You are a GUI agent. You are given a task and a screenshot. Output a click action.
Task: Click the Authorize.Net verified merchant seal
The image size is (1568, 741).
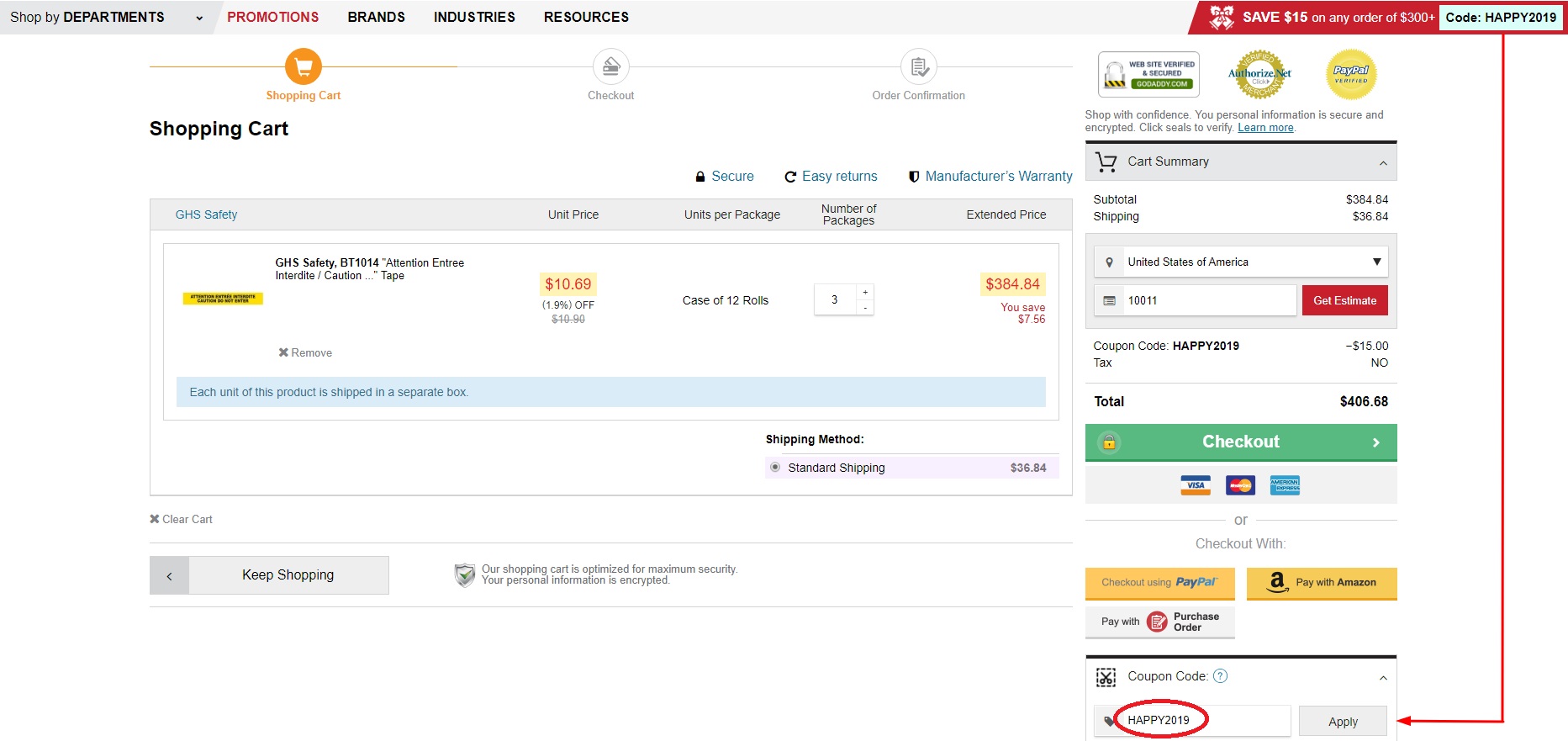(x=1259, y=74)
